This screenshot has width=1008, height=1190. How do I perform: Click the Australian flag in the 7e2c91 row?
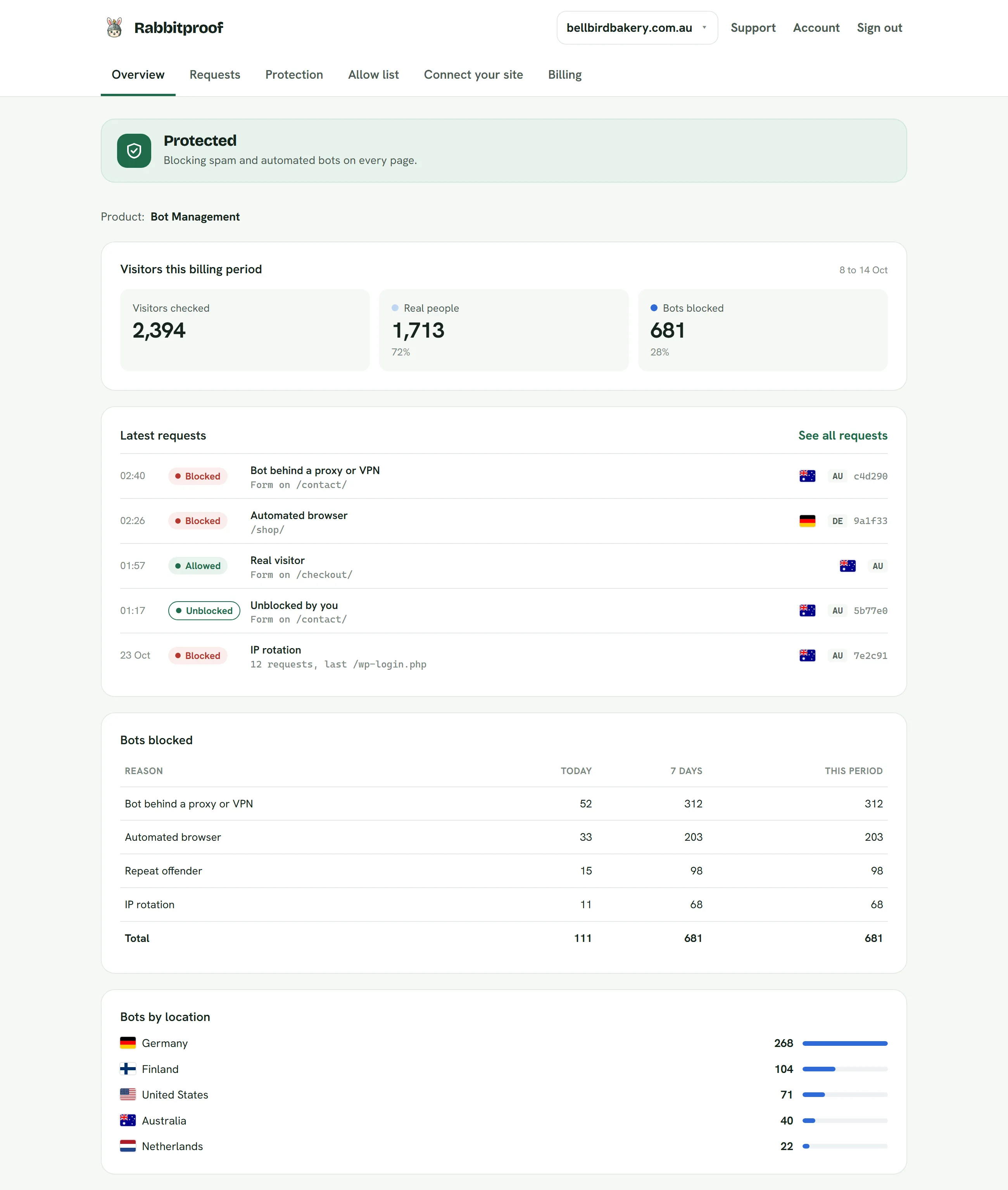(x=807, y=655)
